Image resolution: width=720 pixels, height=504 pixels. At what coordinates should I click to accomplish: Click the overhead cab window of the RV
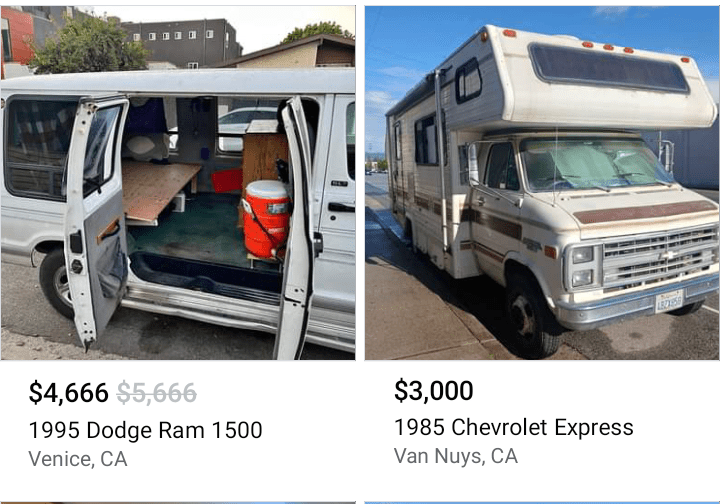[609, 68]
